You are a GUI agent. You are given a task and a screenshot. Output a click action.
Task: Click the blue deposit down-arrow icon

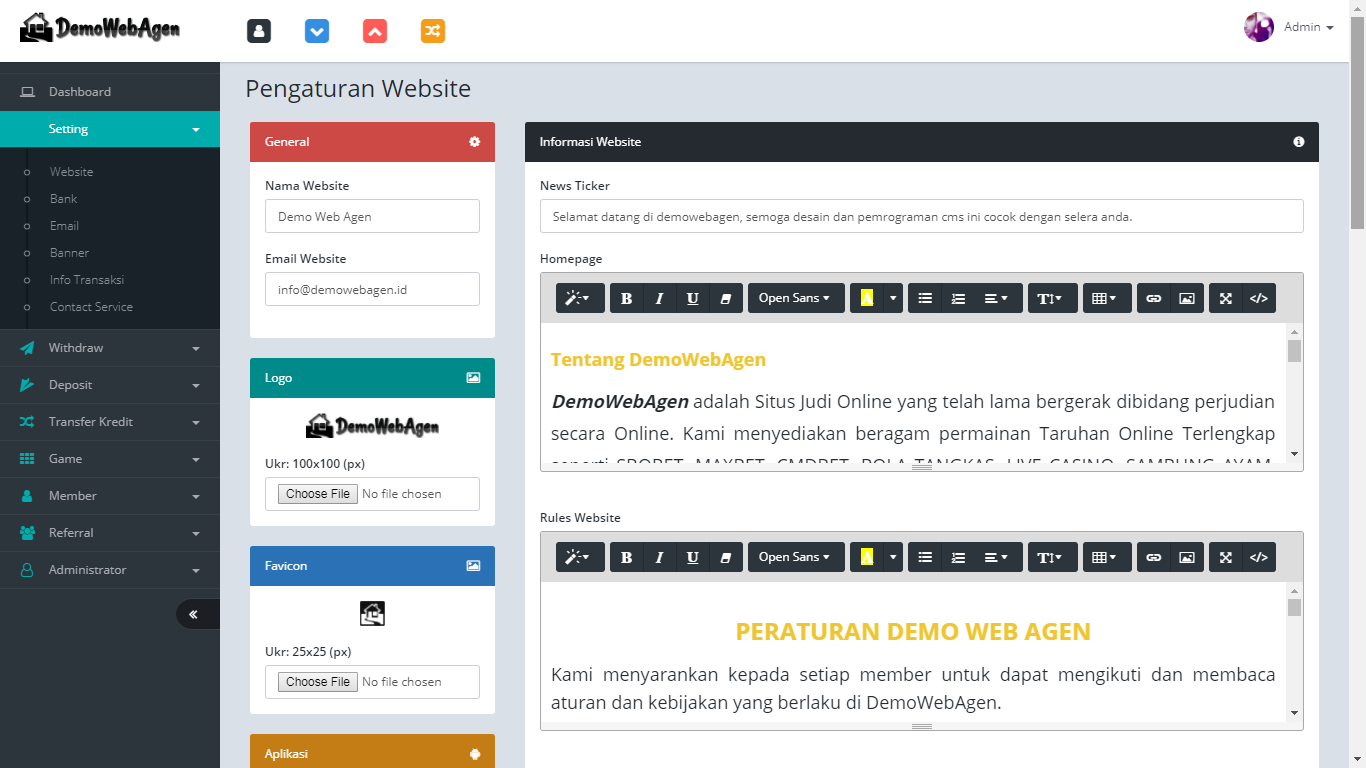317,31
